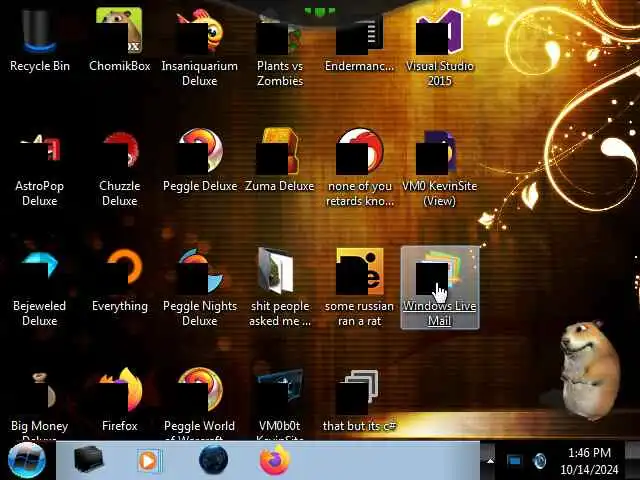This screenshot has height=480, width=640.
Task: Select the Peggle World of Warcraft icon
Action: click(x=200, y=404)
